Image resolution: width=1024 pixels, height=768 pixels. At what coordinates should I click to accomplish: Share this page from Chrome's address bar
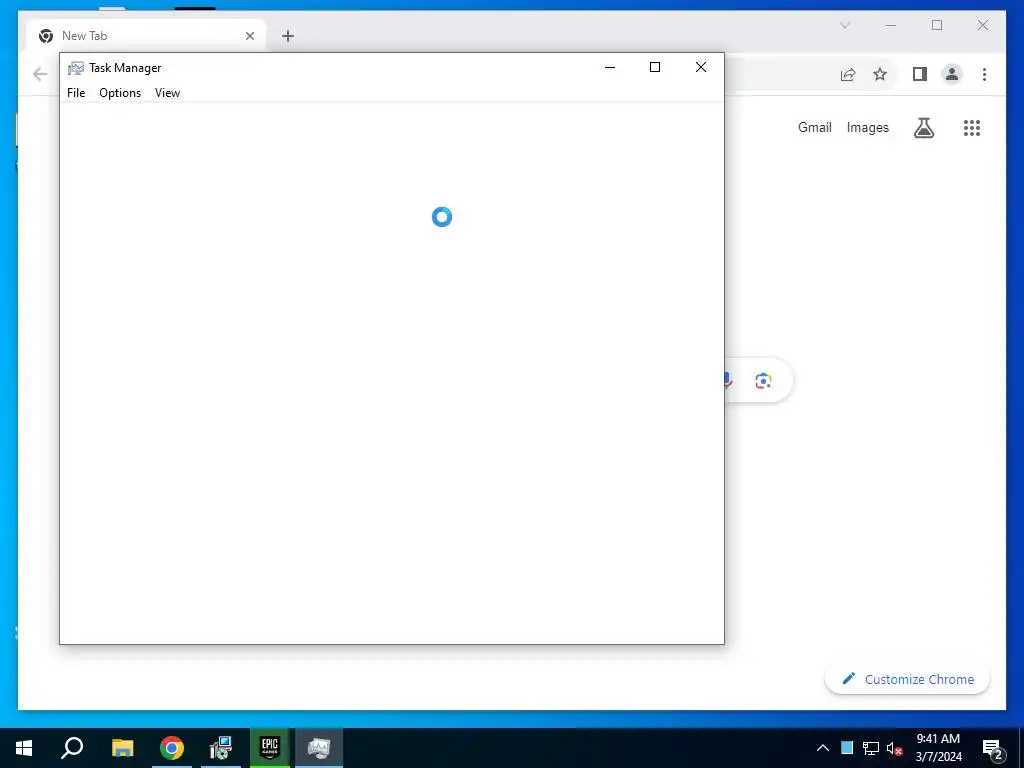[848, 74]
